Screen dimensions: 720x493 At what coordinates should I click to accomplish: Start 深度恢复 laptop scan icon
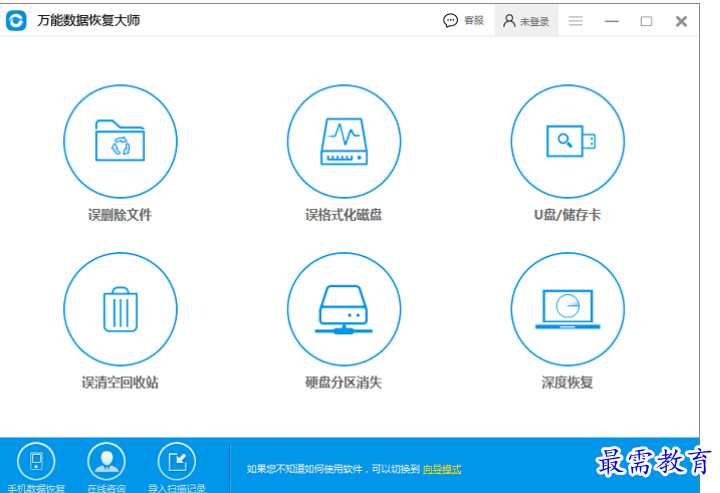[x=568, y=309]
